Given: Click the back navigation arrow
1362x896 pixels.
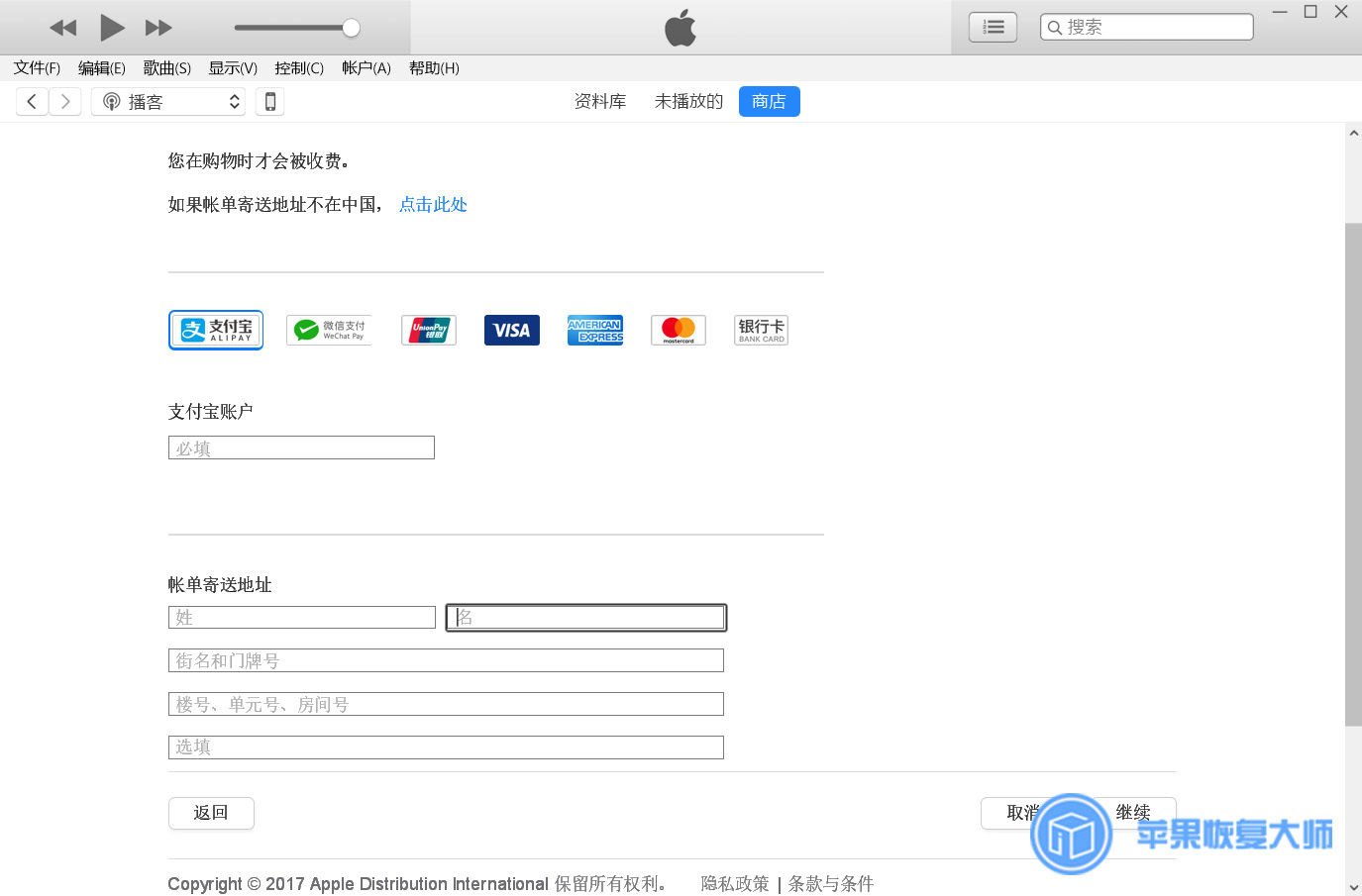Looking at the screenshot, I should coord(32,101).
